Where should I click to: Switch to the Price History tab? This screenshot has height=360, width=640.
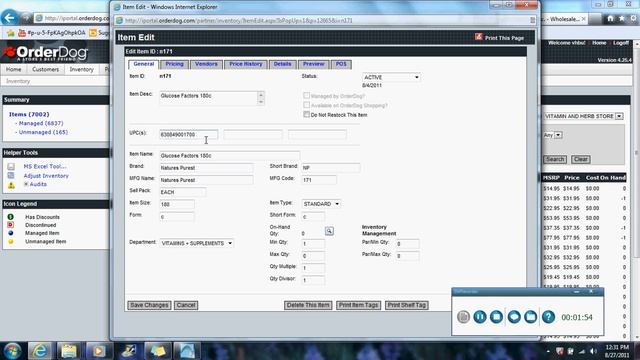point(245,64)
